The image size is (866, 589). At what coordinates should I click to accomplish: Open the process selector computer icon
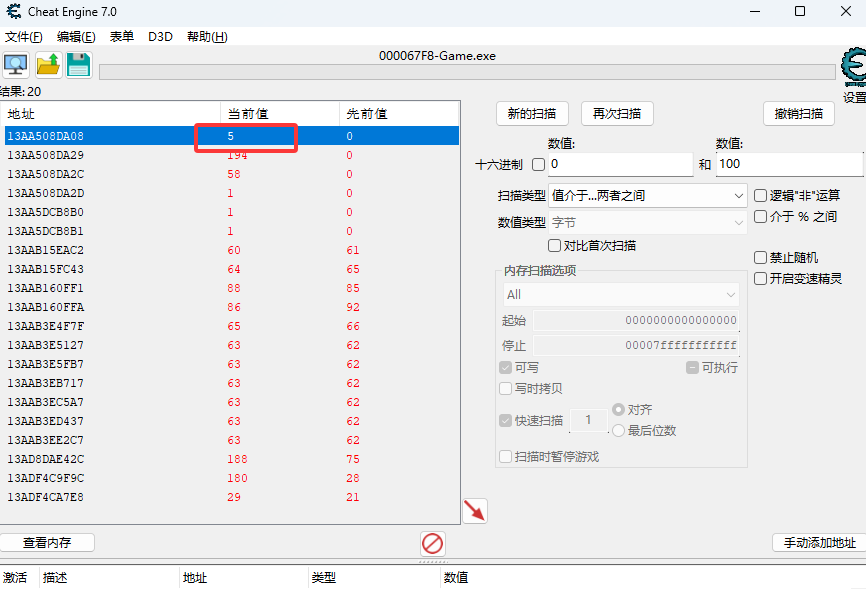click(15, 65)
